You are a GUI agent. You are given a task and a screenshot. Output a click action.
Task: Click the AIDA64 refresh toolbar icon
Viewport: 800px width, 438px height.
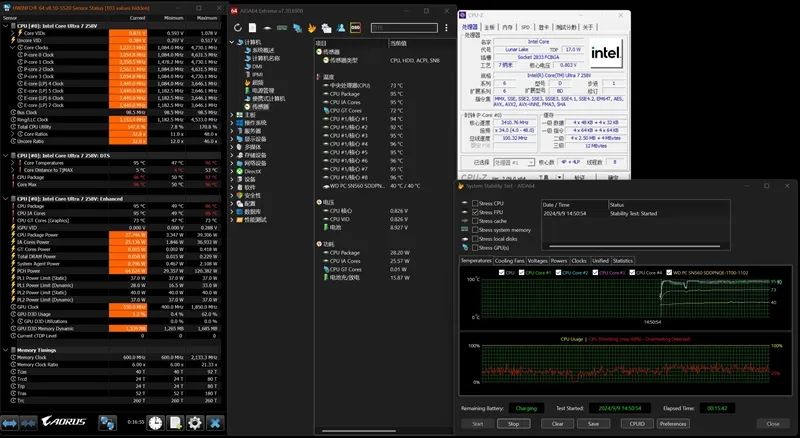[x=238, y=28]
